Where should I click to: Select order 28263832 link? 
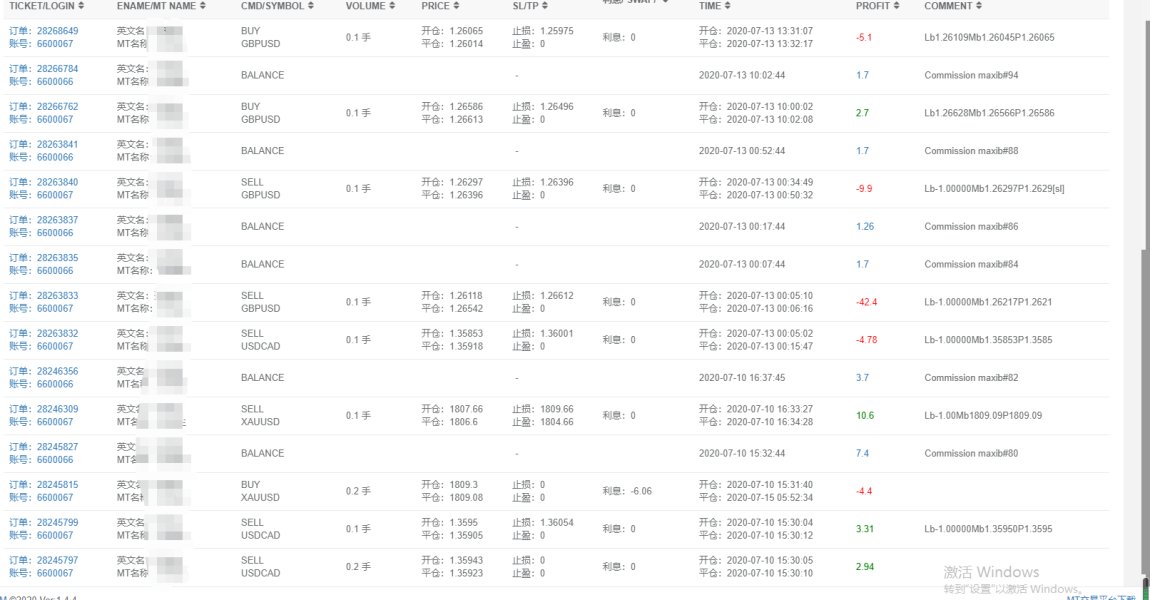(57, 334)
